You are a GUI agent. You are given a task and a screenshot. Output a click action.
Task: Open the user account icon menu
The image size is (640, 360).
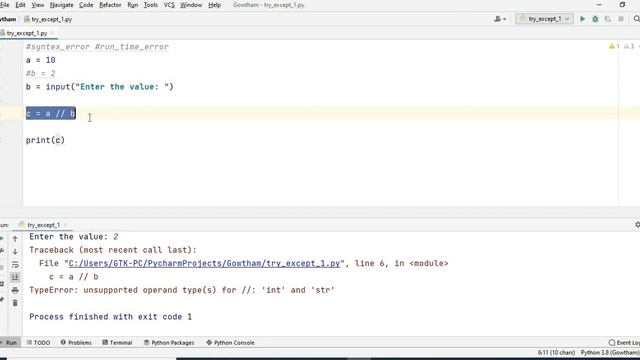pos(500,19)
